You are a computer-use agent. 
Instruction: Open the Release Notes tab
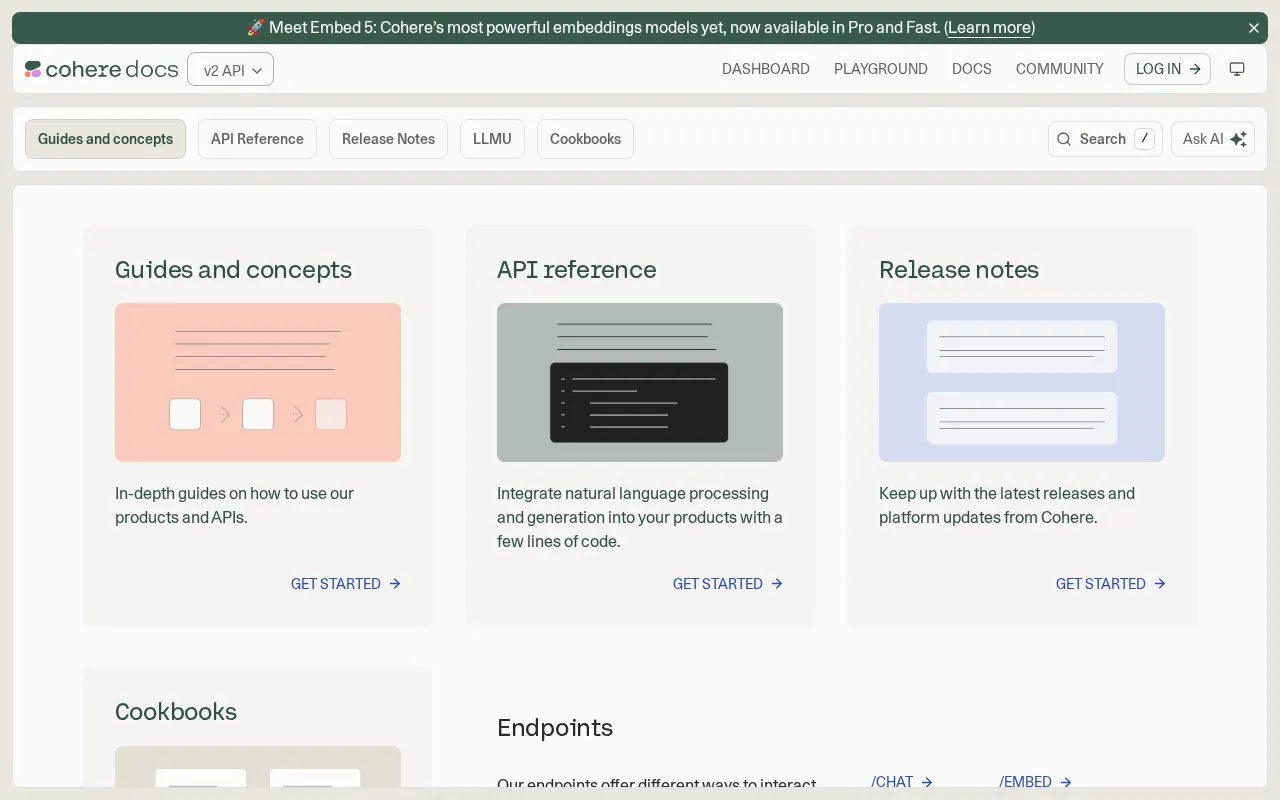388,139
